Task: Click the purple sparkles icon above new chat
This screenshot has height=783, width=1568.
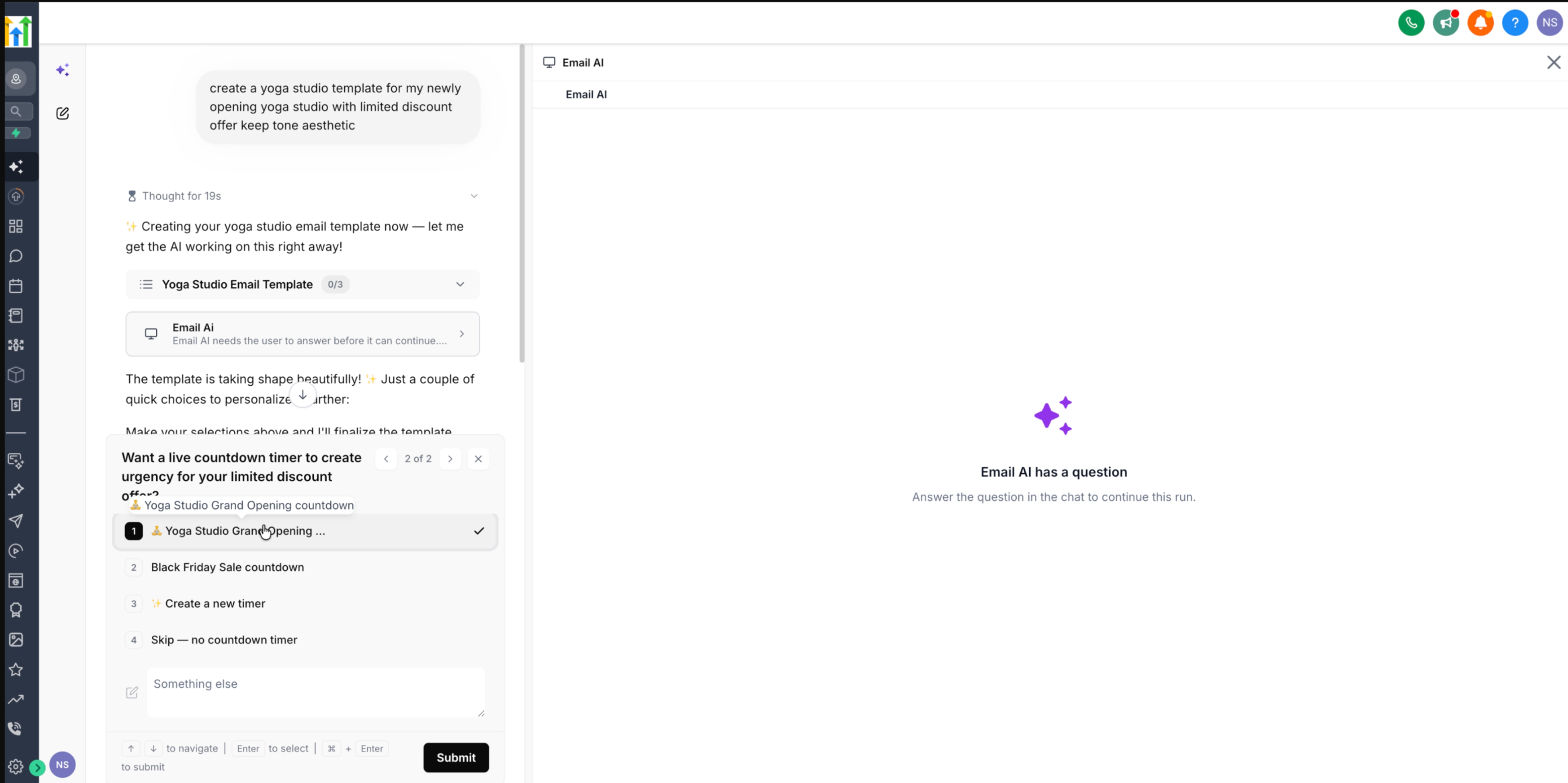Action: tap(63, 70)
